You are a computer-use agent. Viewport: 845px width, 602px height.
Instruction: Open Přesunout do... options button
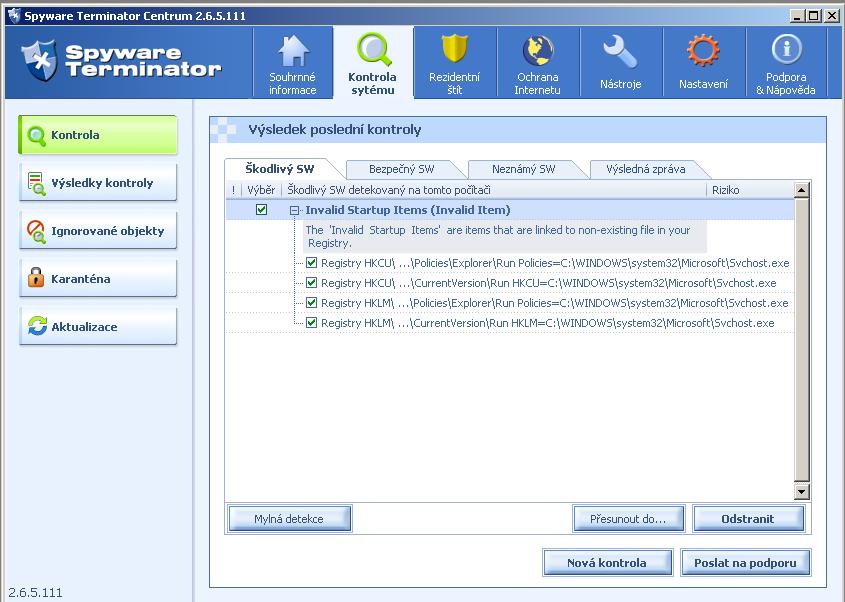pos(627,518)
